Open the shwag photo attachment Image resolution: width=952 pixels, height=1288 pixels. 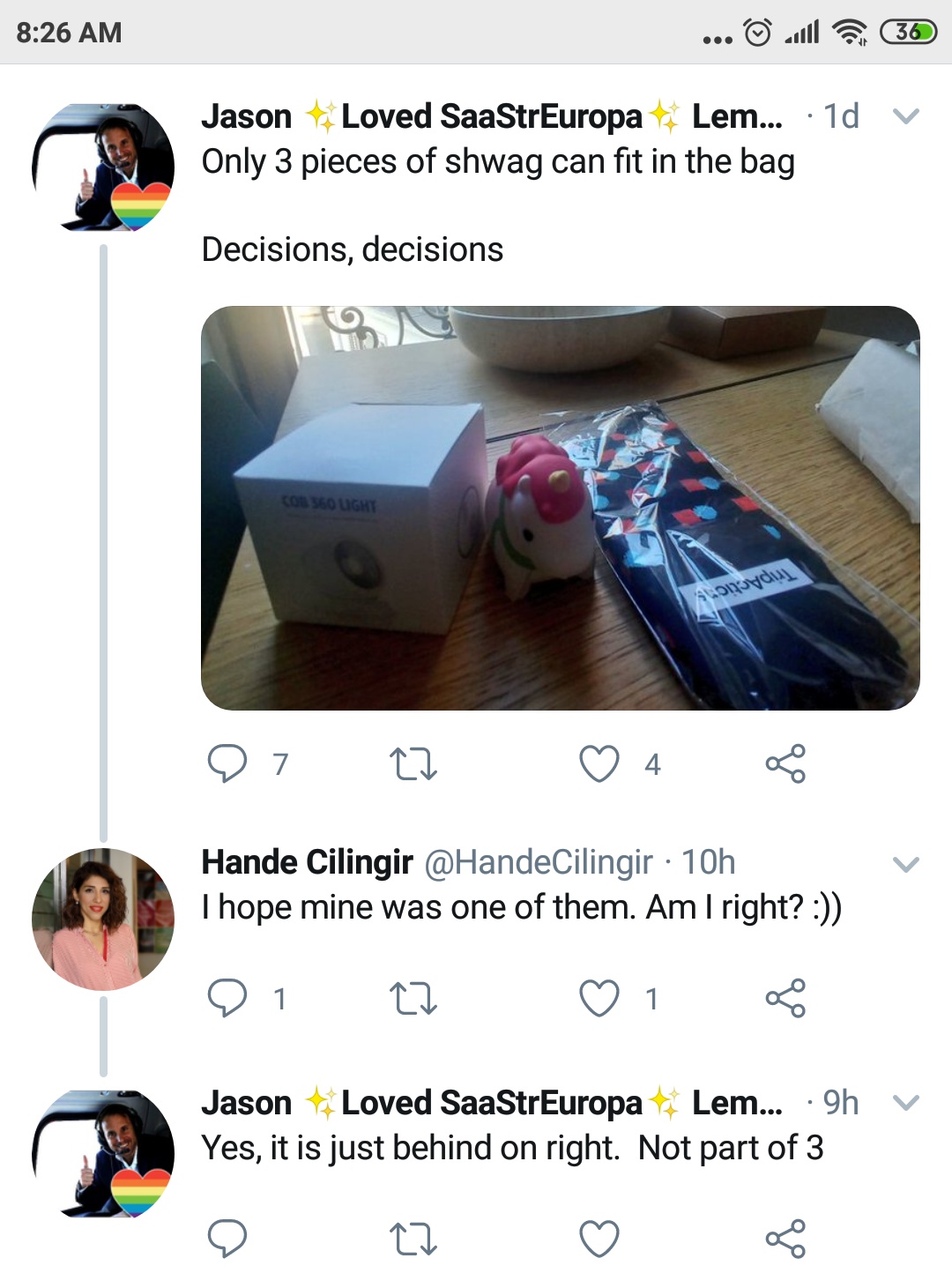point(561,508)
